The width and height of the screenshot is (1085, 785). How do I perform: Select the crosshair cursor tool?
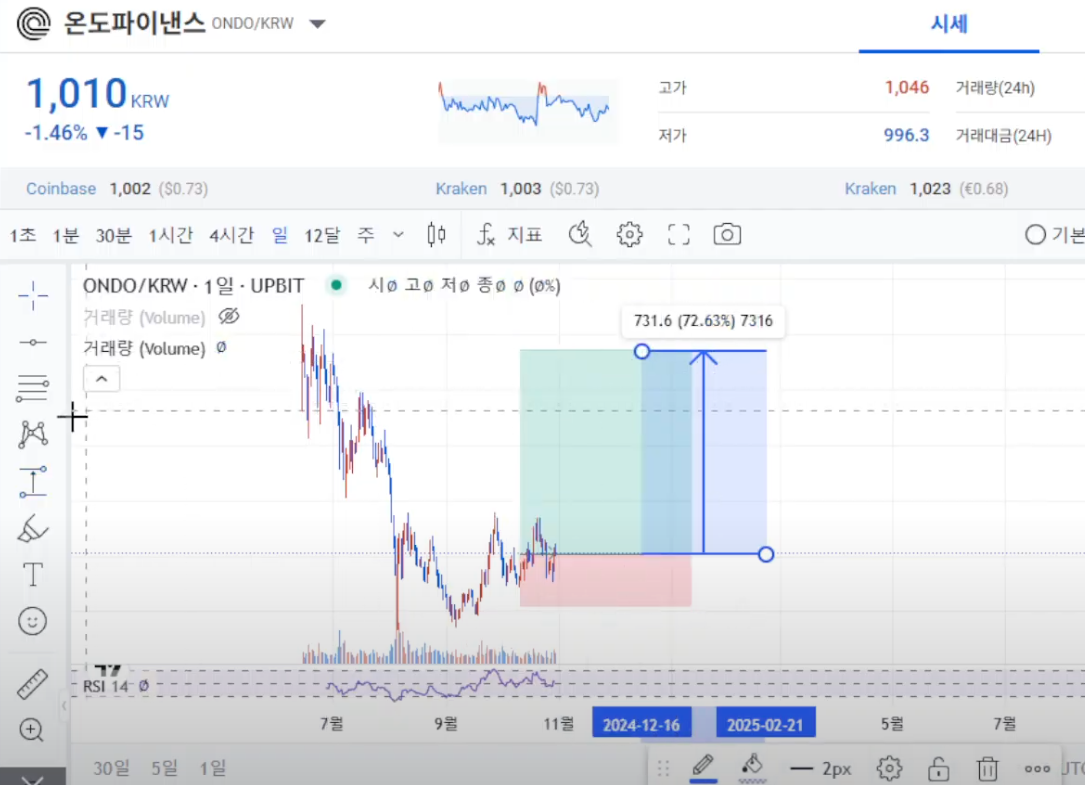(x=33, y=296)
